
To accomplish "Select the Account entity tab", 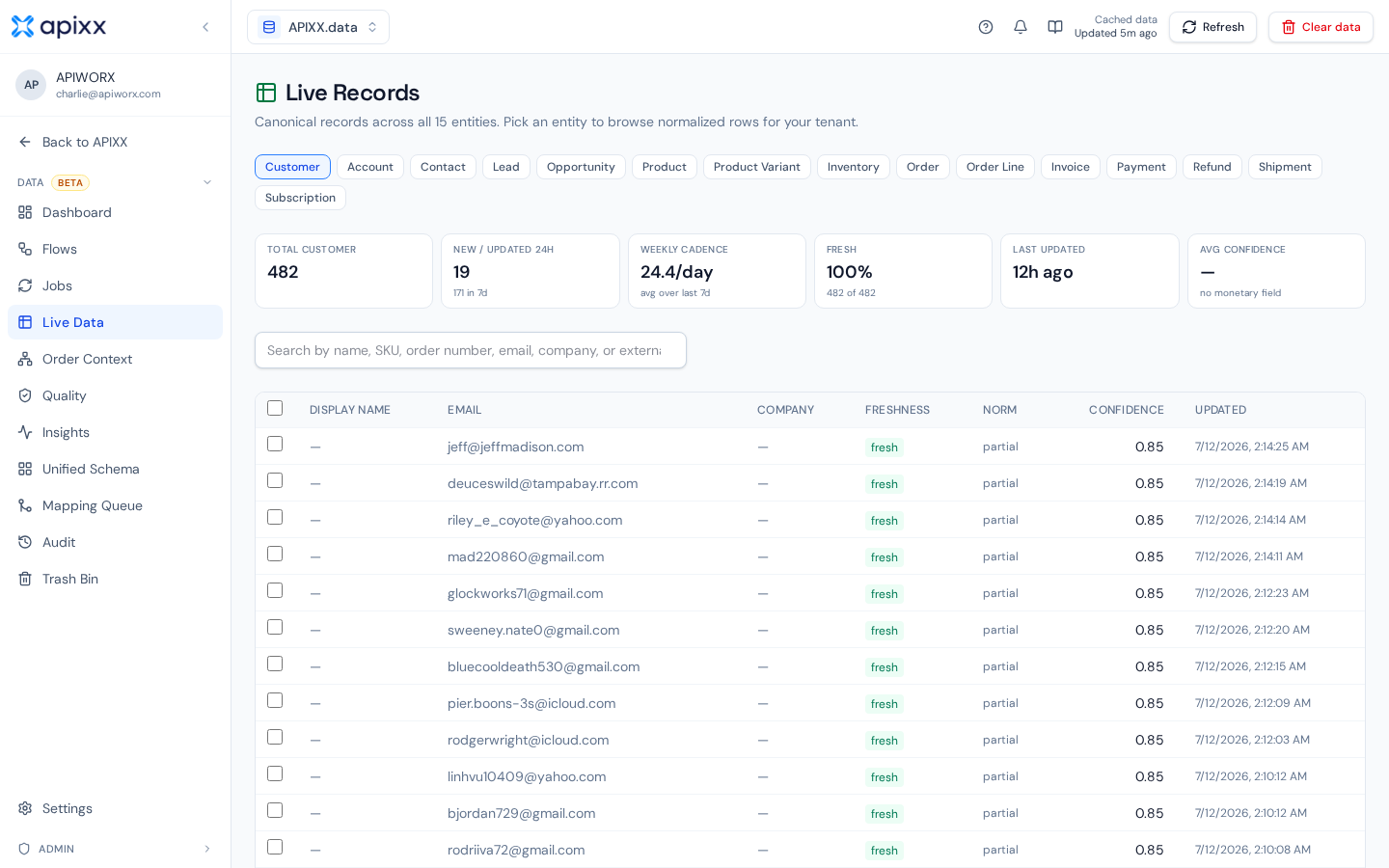I will tap(370, 167).
